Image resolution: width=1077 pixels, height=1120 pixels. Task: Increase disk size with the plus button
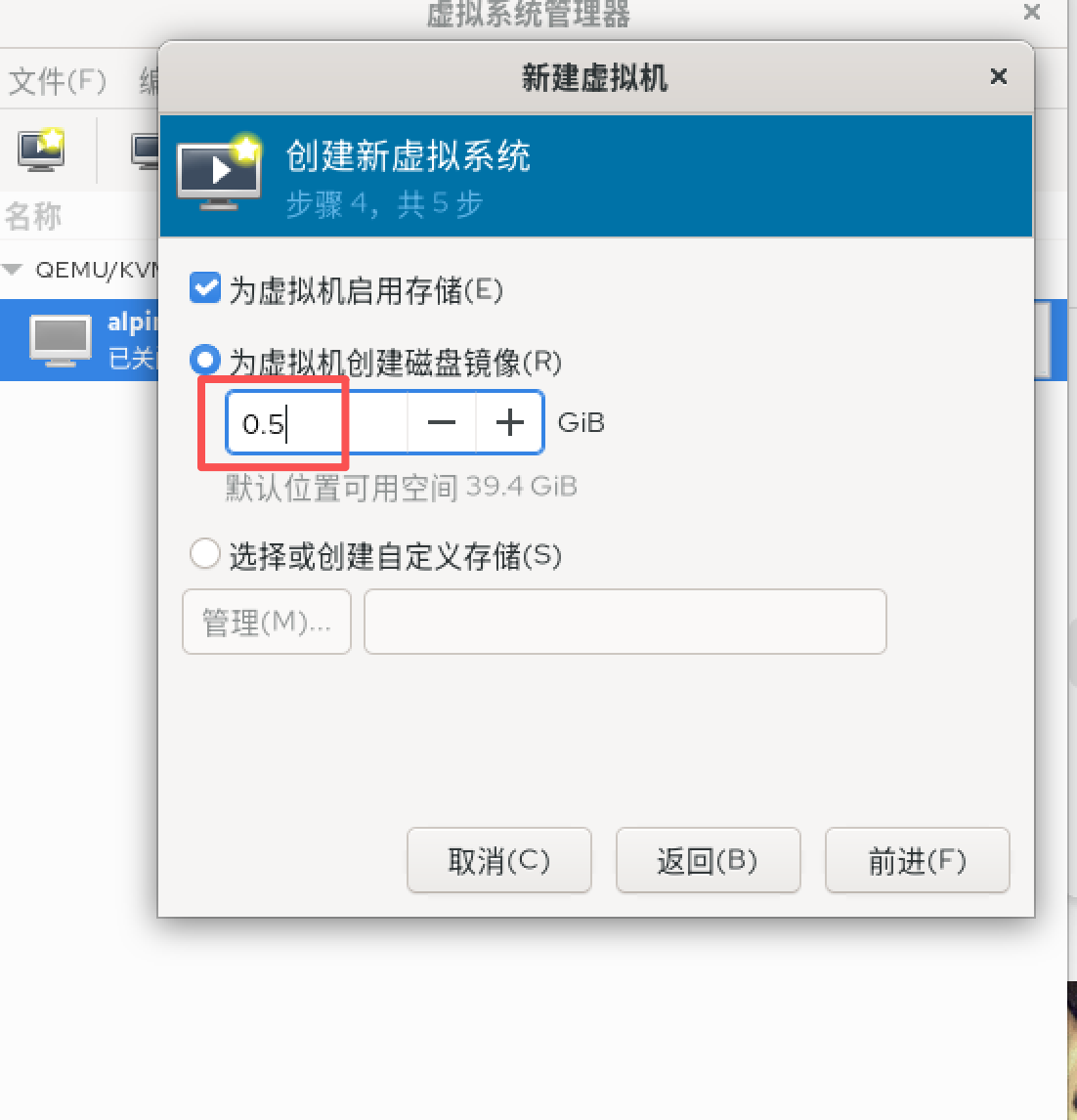(510, 423)
